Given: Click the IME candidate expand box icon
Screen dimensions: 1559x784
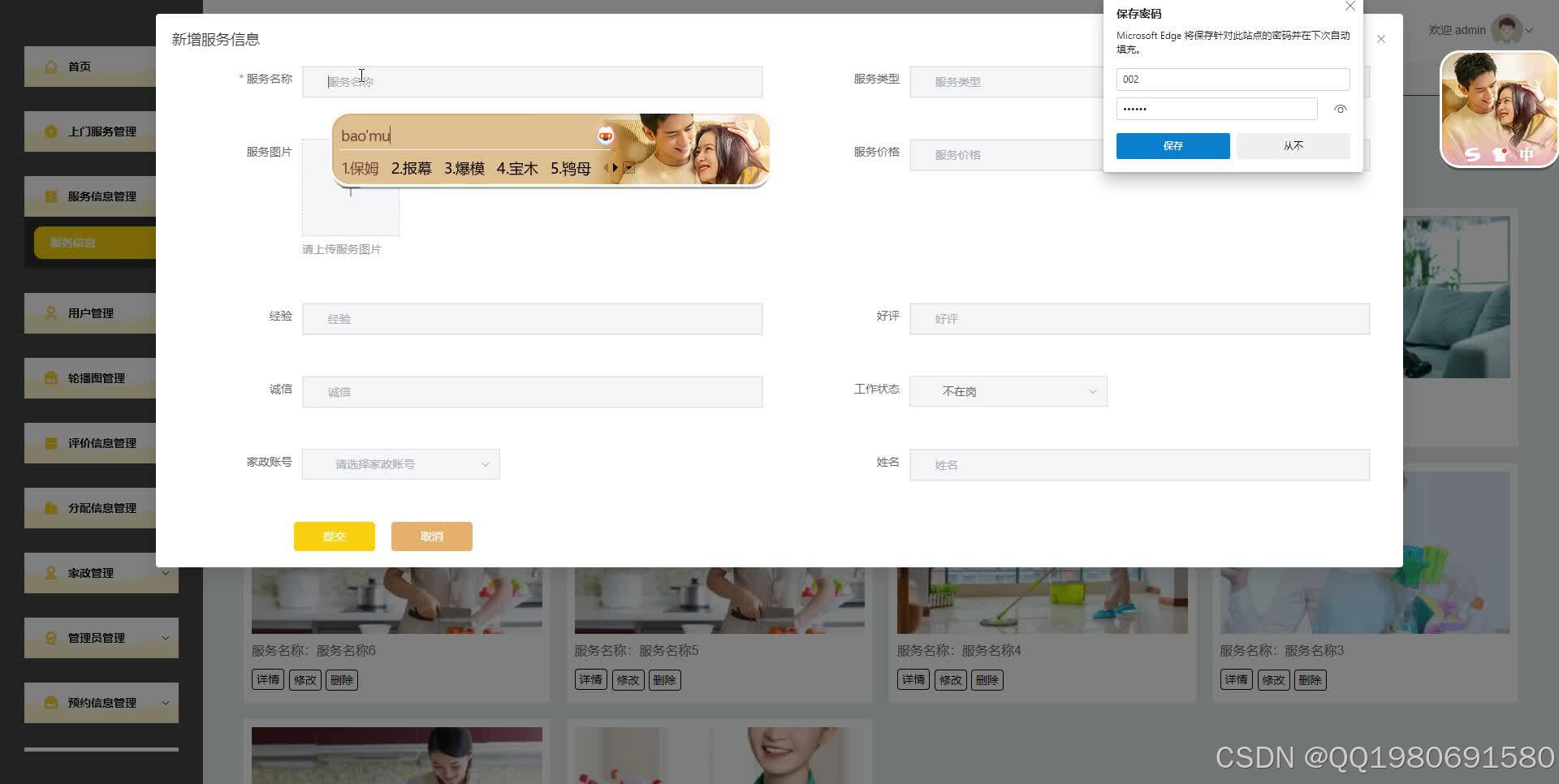Looking at the screenshot, I should pos(629,168).
